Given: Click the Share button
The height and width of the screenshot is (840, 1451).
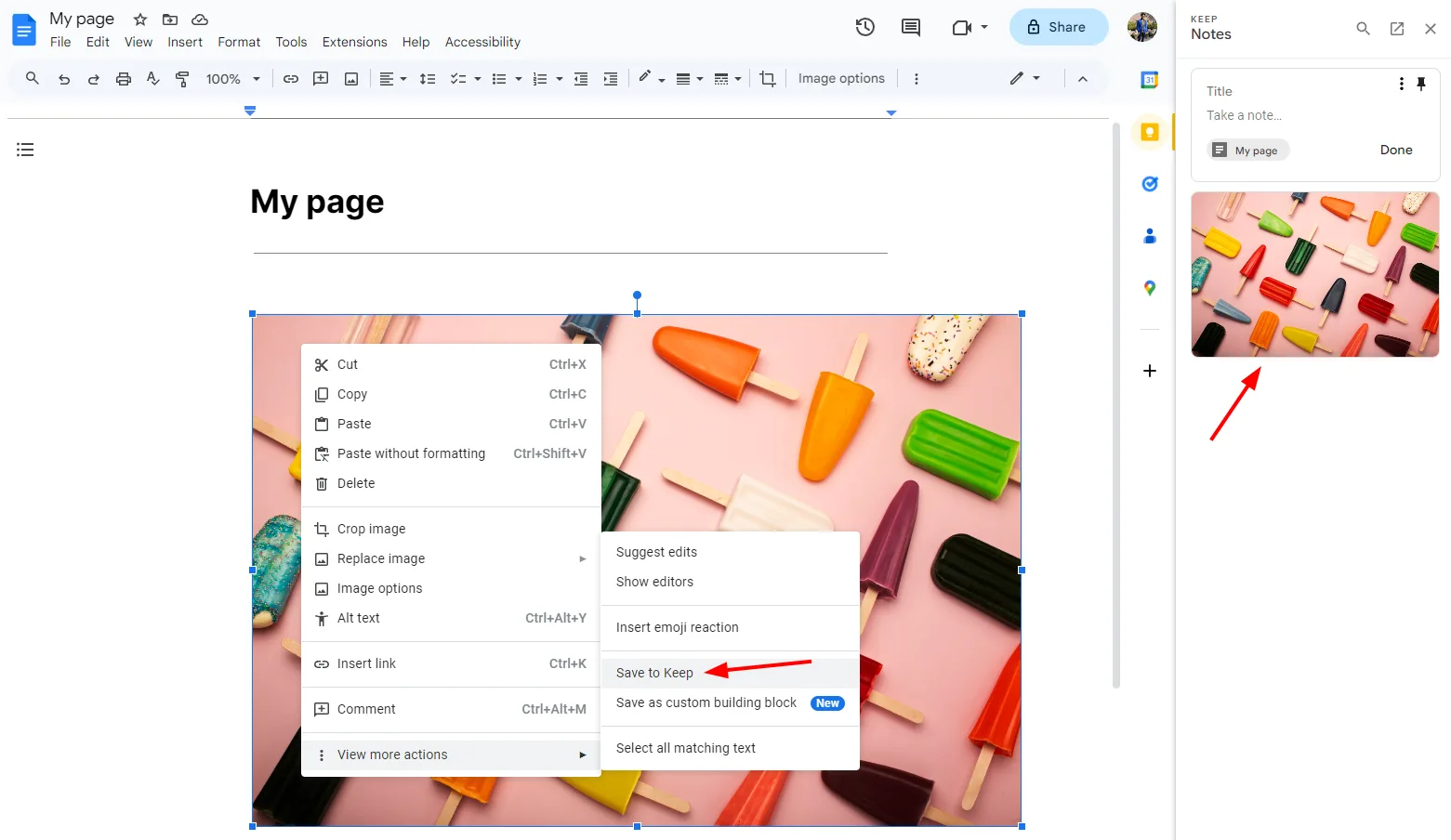Looking at the screenshot, I should pos(1059,27).
